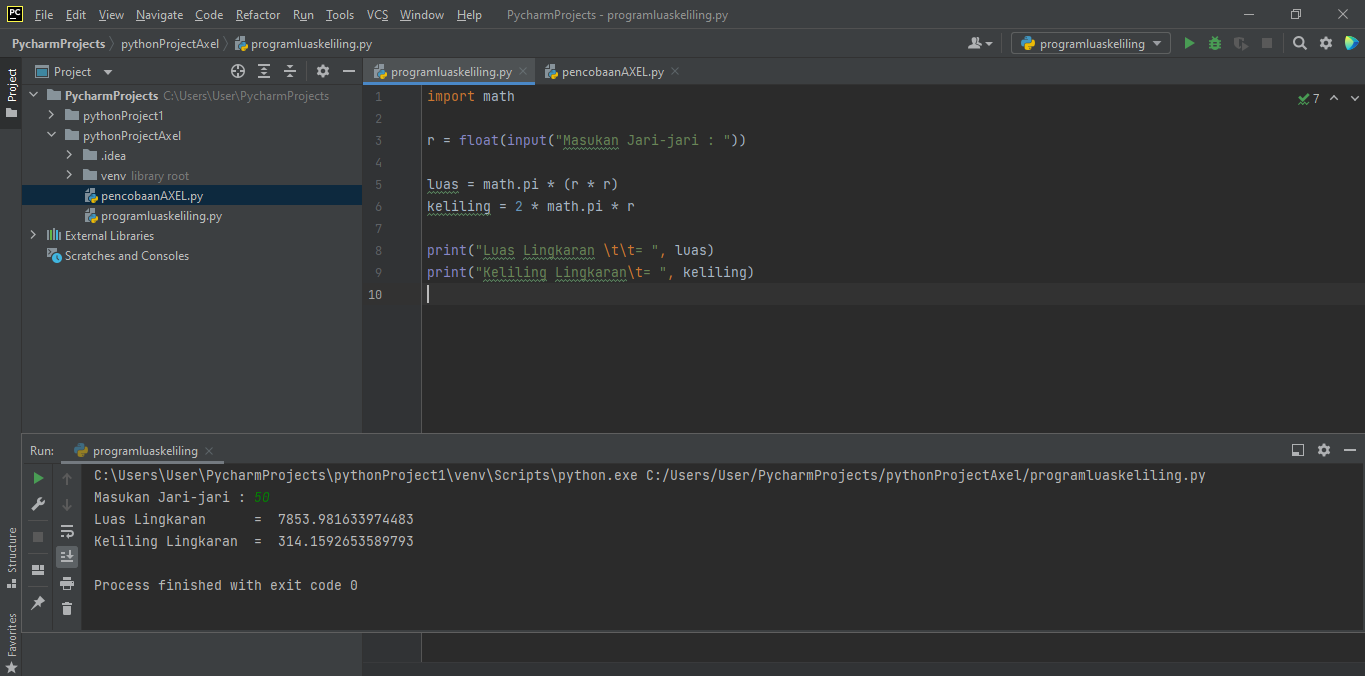Image resolution: width=1365 pixels, height=676 pixels.
Task: Clear the Run console with trash icon
Action: click(x=67, y=608)
